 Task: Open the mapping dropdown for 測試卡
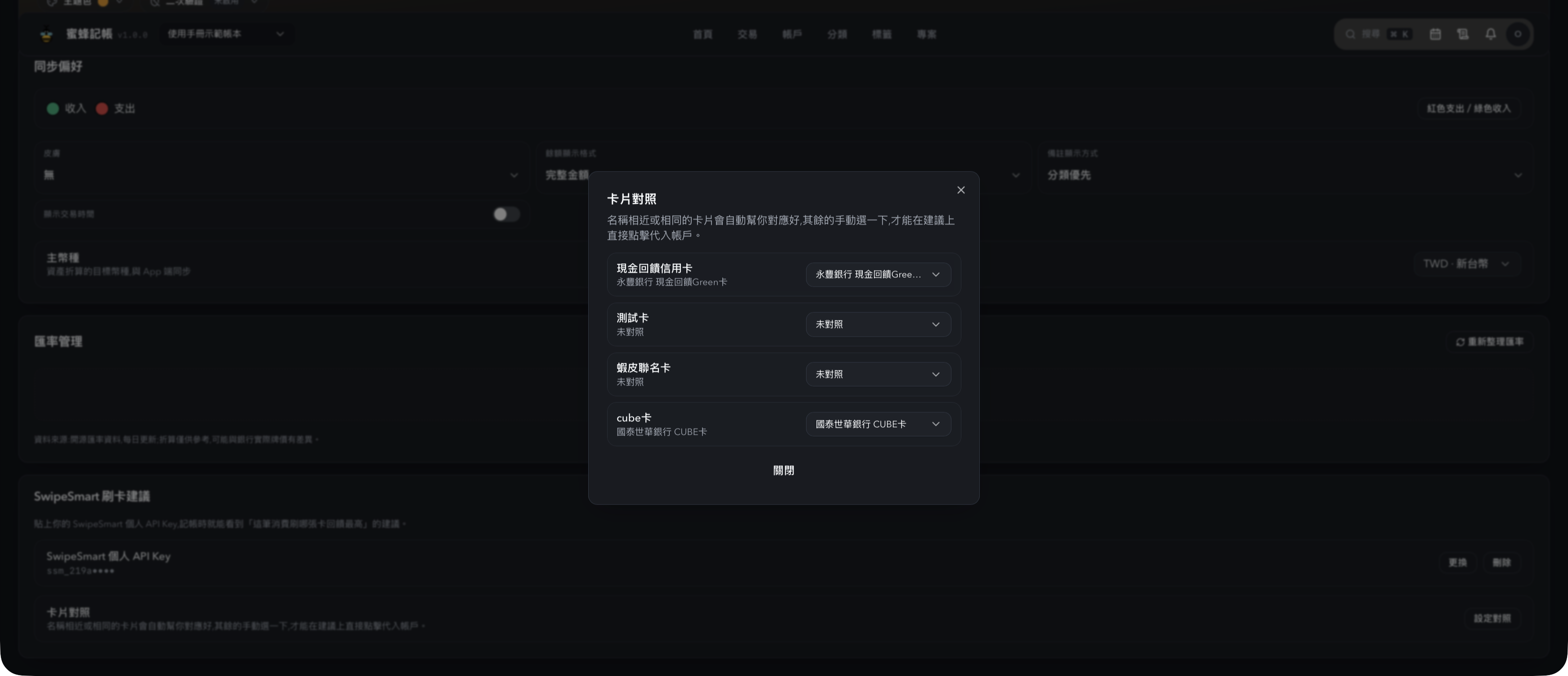(x=879, y=324)
